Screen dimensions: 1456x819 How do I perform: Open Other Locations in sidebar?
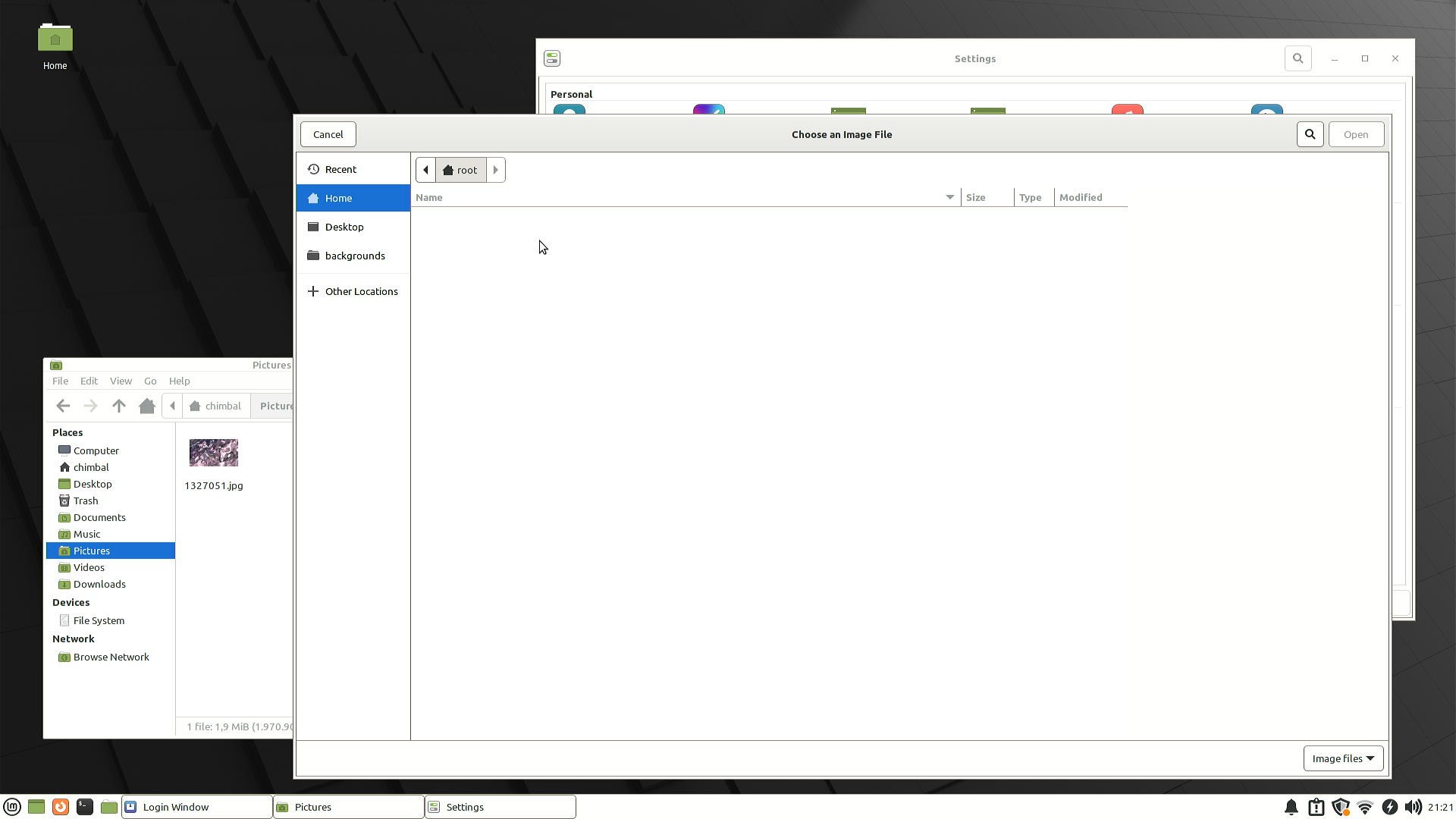pos(361,291)
